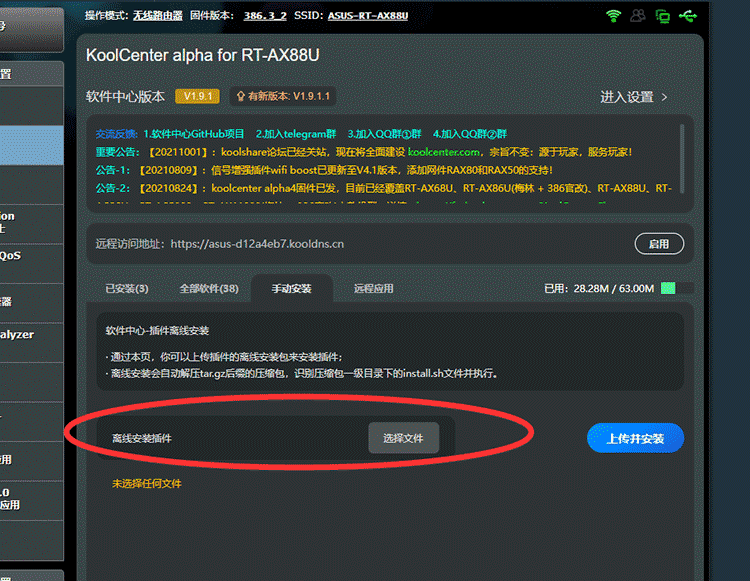
Task: Click the network map monitor icon
Action: coord(662,17)
